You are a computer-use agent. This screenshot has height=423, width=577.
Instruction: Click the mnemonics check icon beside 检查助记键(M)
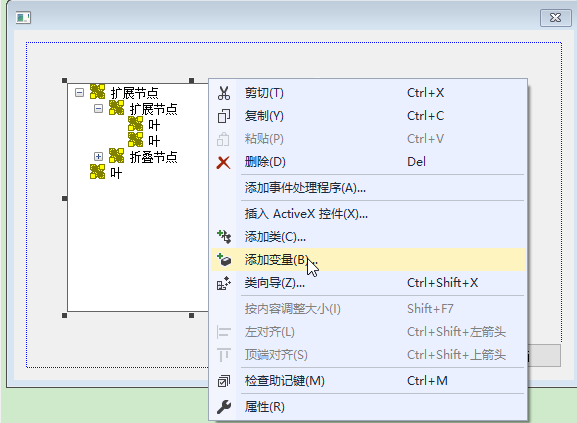coord(224,381)
